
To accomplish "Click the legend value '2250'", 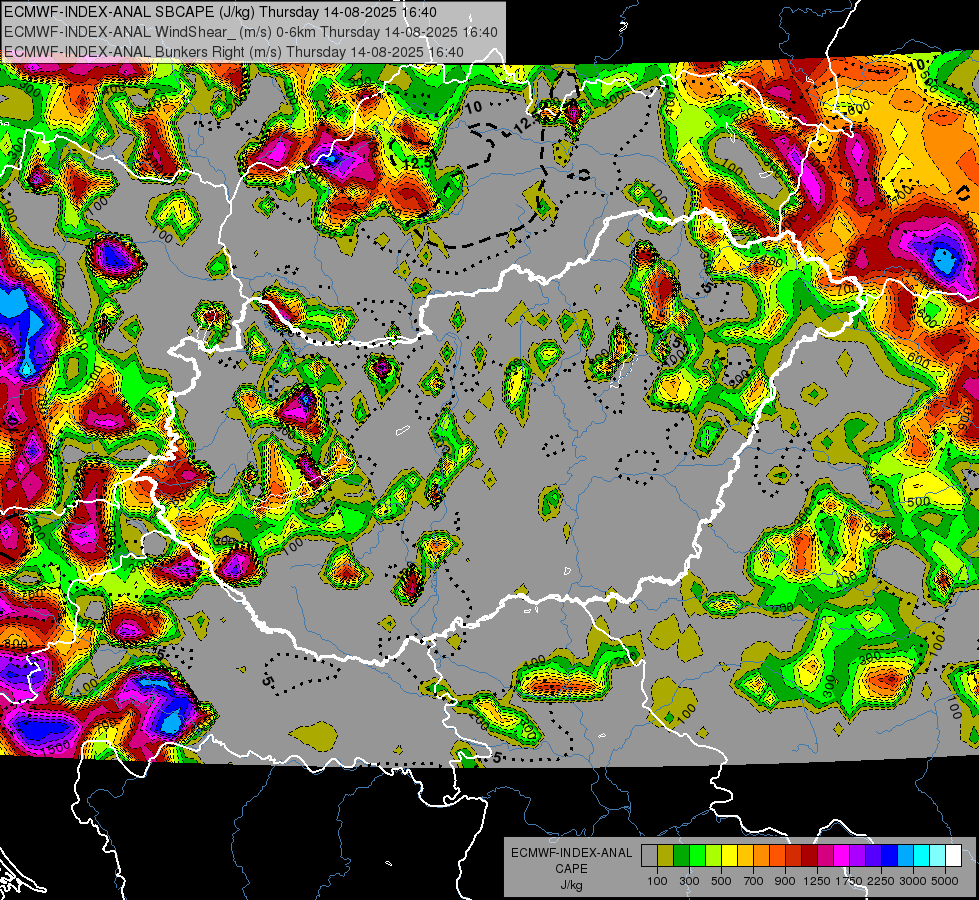I will [x=882, y=881].
